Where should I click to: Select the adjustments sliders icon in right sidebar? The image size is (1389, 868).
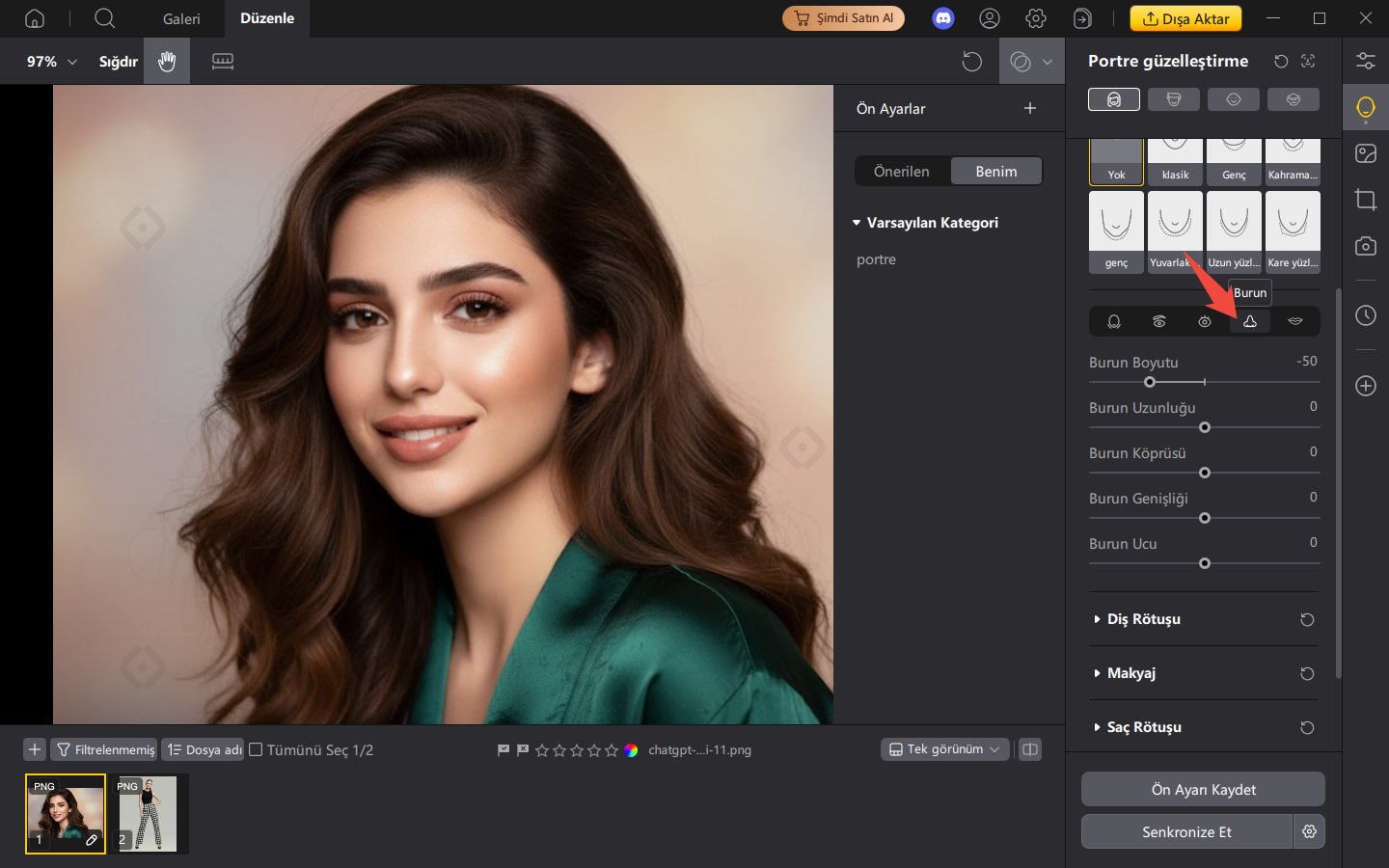(1366, 60)
